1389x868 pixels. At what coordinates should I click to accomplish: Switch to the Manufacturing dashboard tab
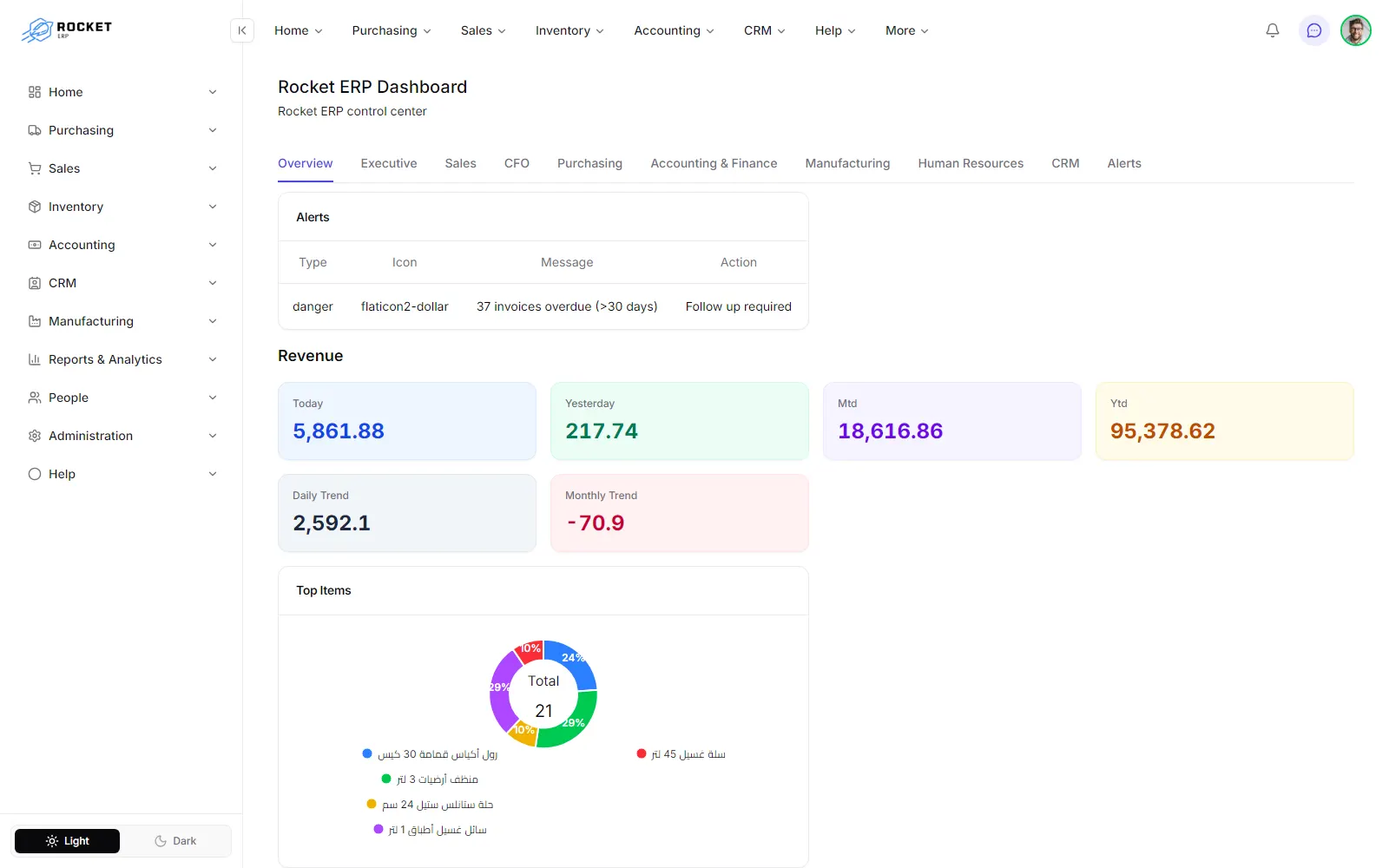click(x=848, y=163)
